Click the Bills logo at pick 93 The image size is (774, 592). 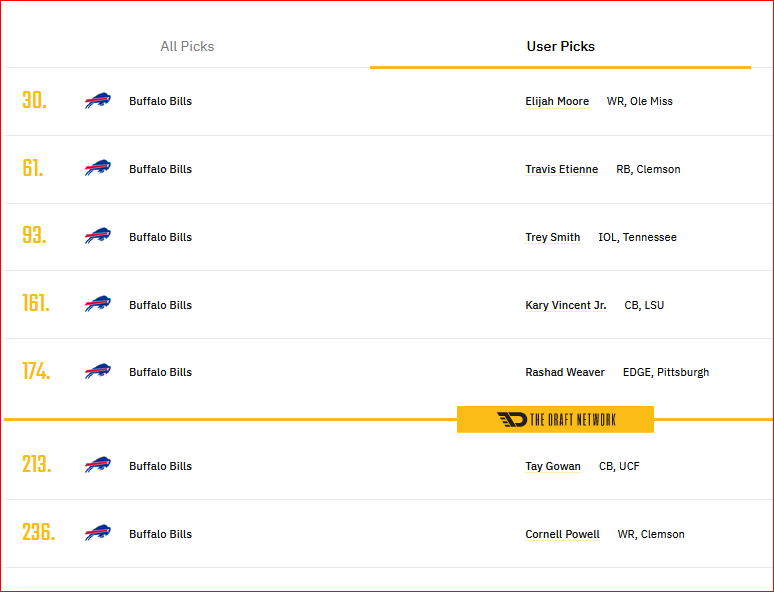(x=98, y=237)
